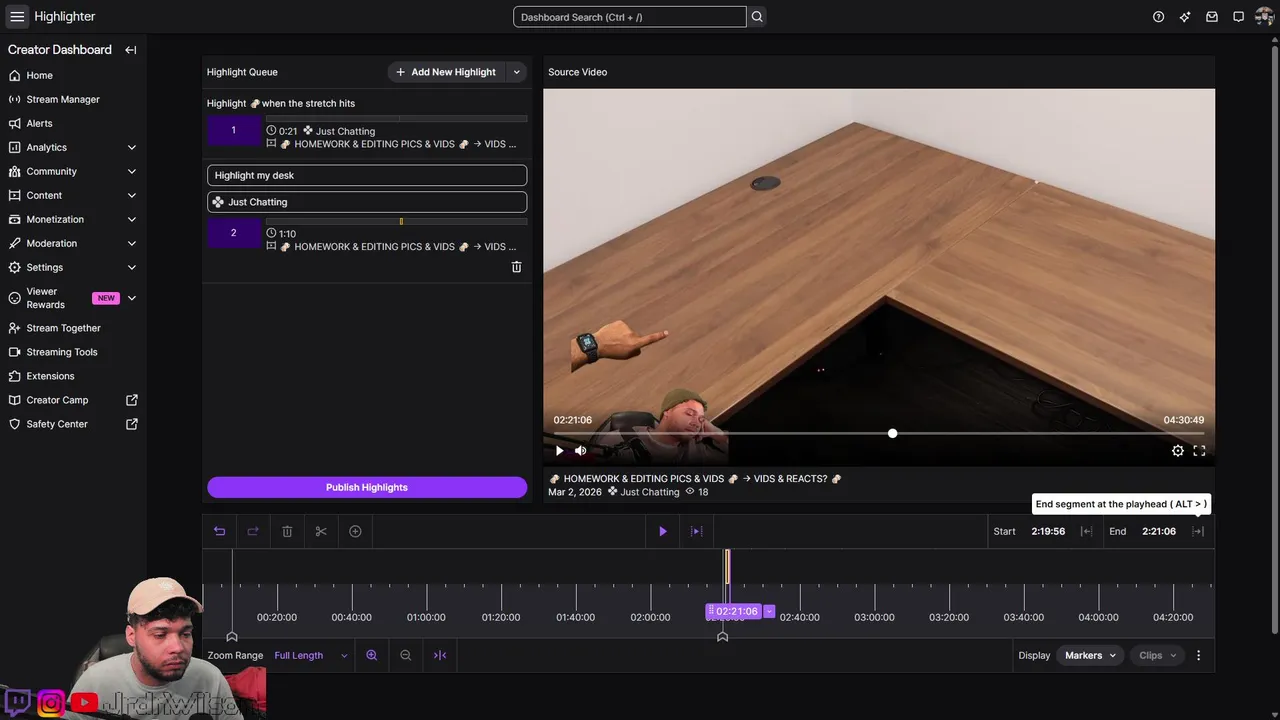Image resolution: width=1280 pixels, height=720 pixels.
Task: Mute the source video volume
Action: coord(581,451)
